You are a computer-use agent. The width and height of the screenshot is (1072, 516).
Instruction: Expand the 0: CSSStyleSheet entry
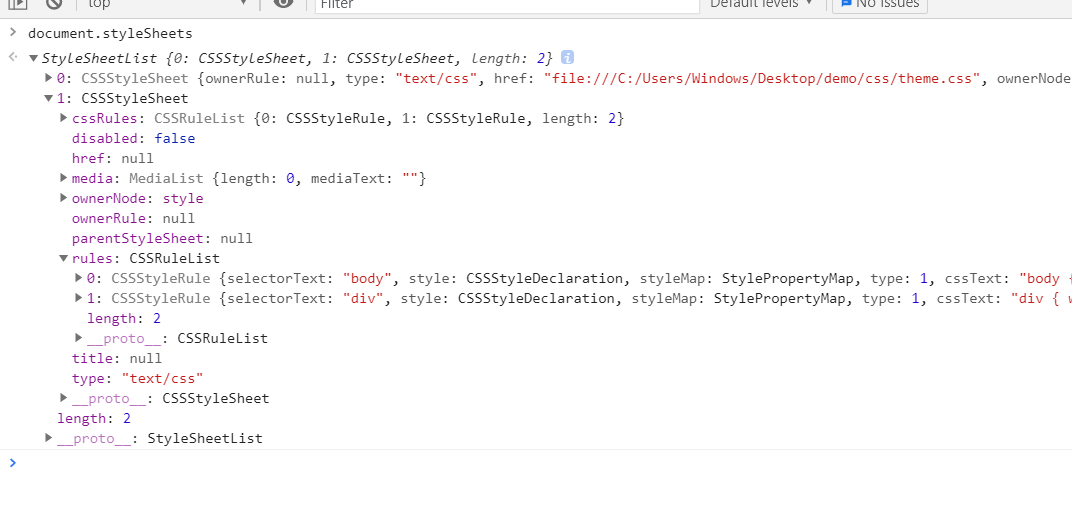point(49,78)
